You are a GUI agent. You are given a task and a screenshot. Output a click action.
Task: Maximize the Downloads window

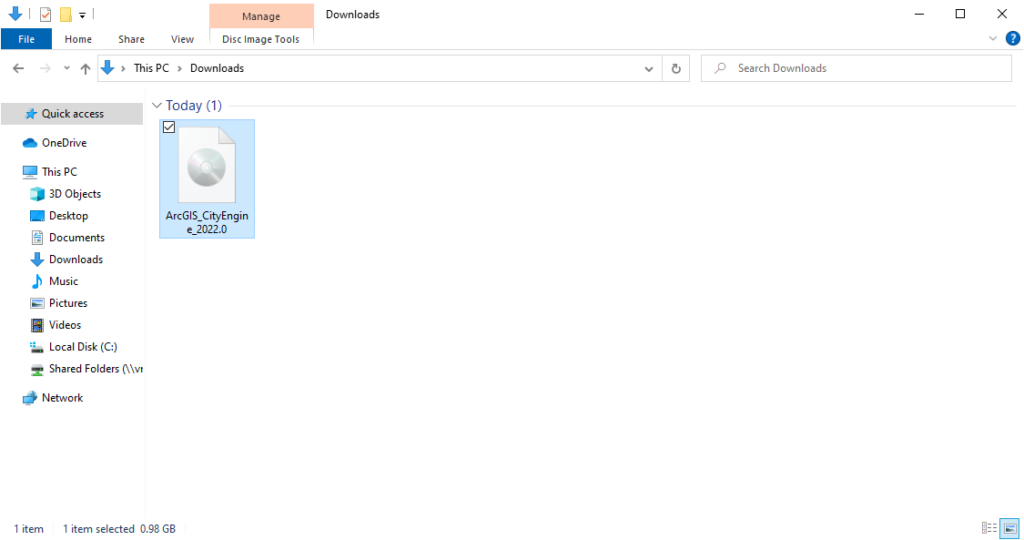point(960,14)
